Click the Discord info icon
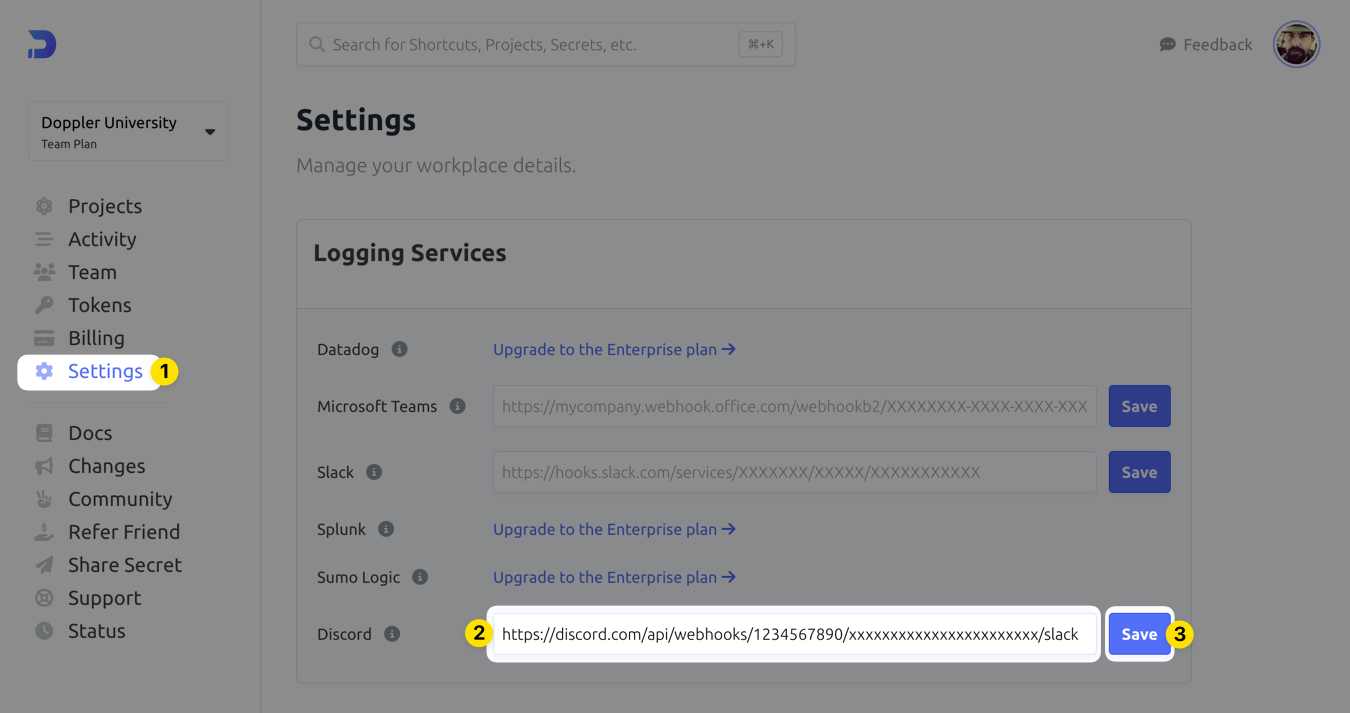 pos(392,634)
